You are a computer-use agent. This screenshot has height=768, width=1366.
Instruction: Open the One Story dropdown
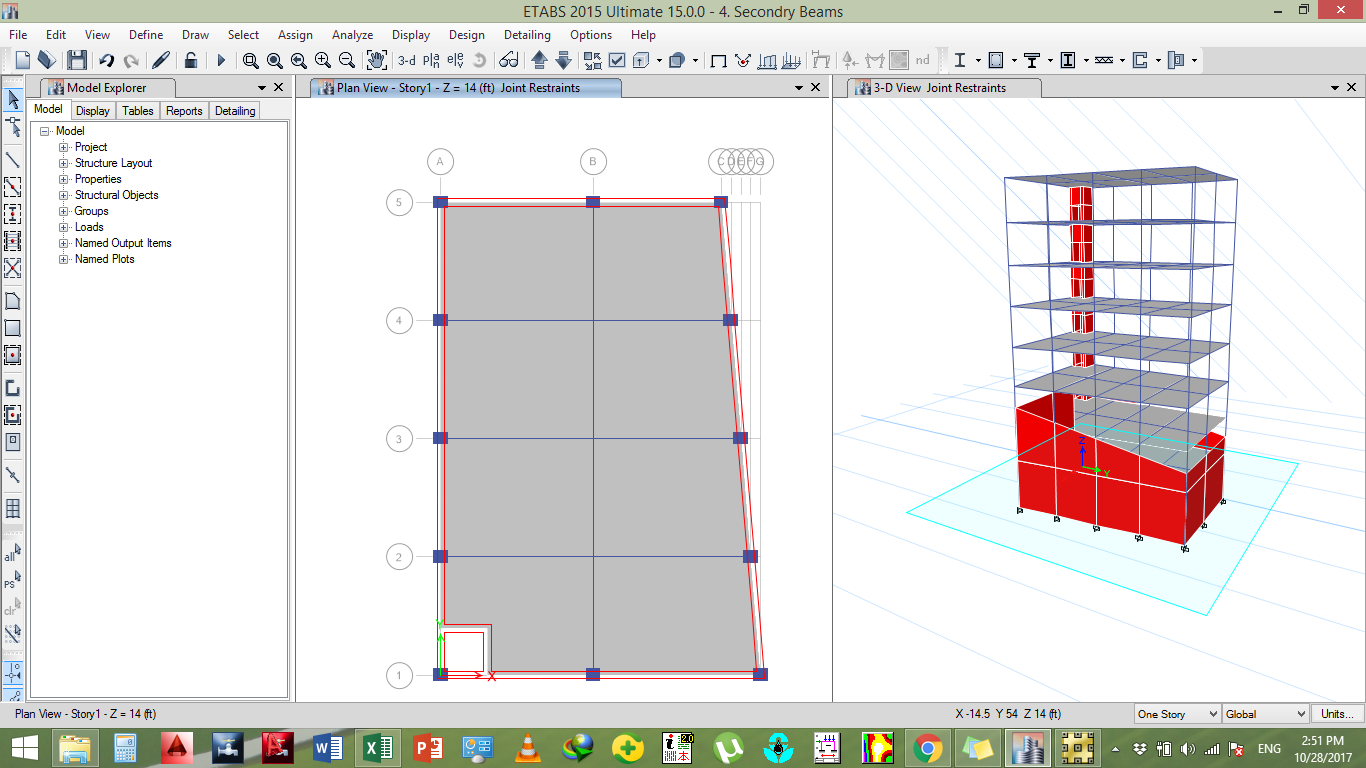pos(1177,714)
